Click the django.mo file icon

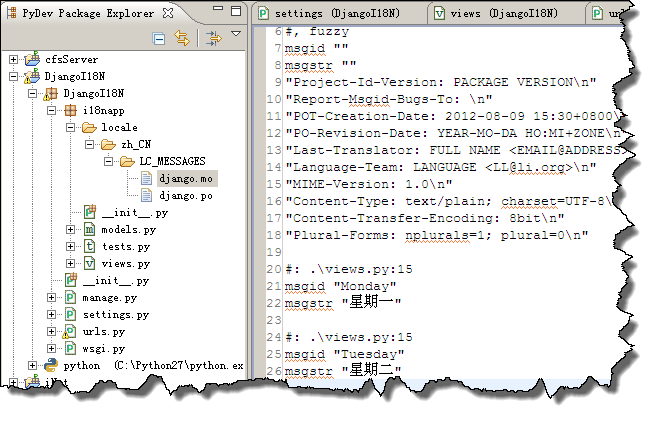click(x=146, y=178)
